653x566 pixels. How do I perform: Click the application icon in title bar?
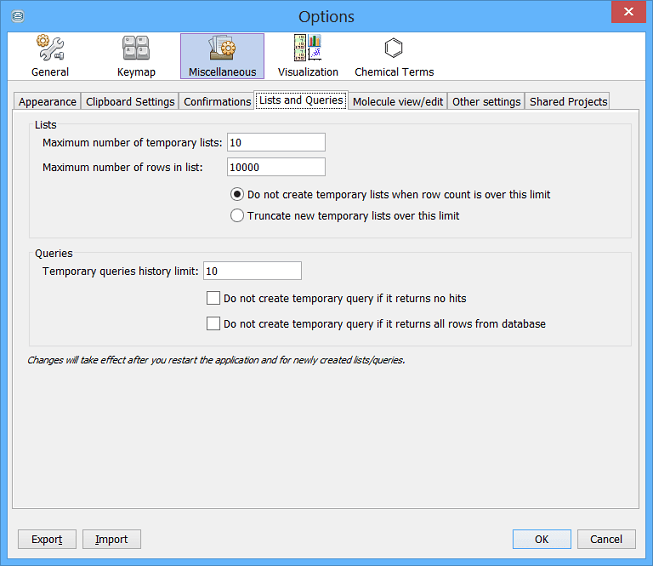click(x=16, y=16)
